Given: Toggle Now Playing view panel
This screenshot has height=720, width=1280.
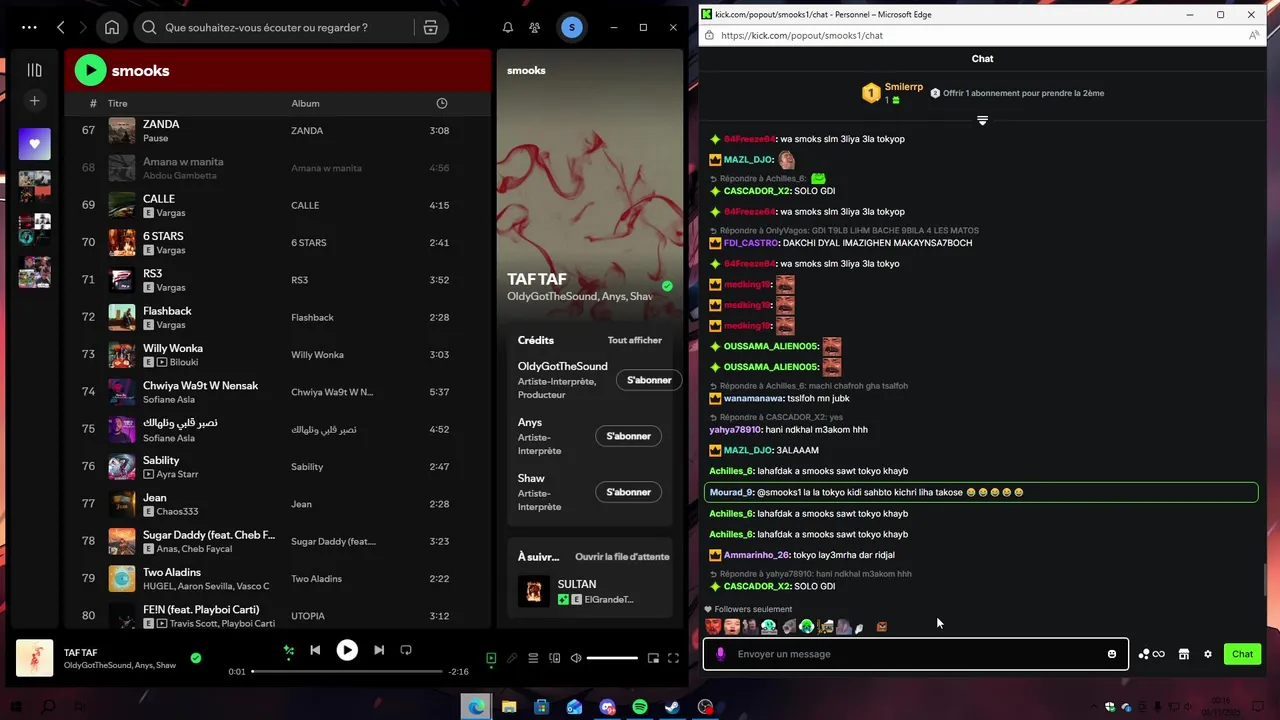Looking at the screenshot, I should [491, 658].
